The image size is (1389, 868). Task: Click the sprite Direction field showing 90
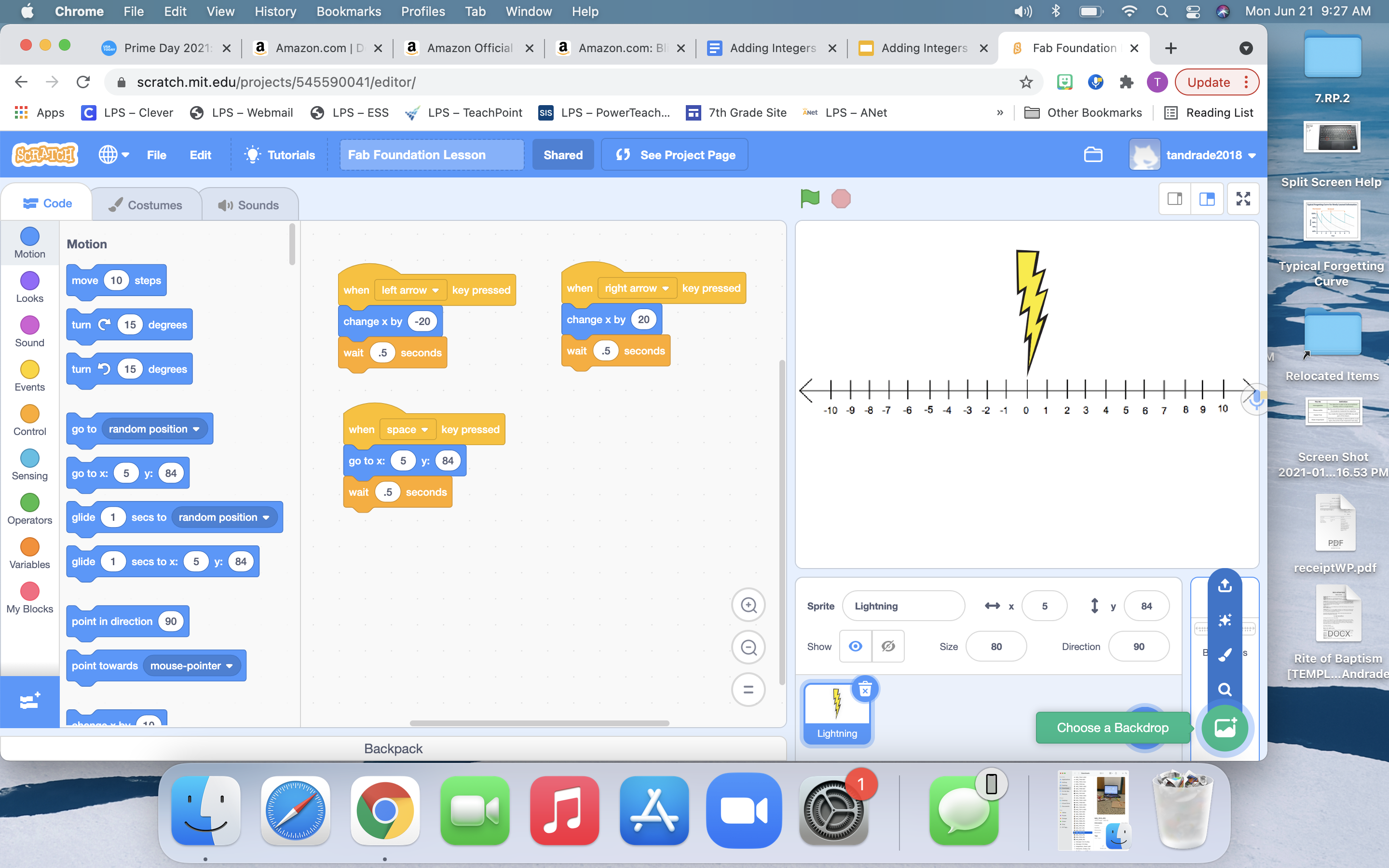click(x=1139, y=646)
